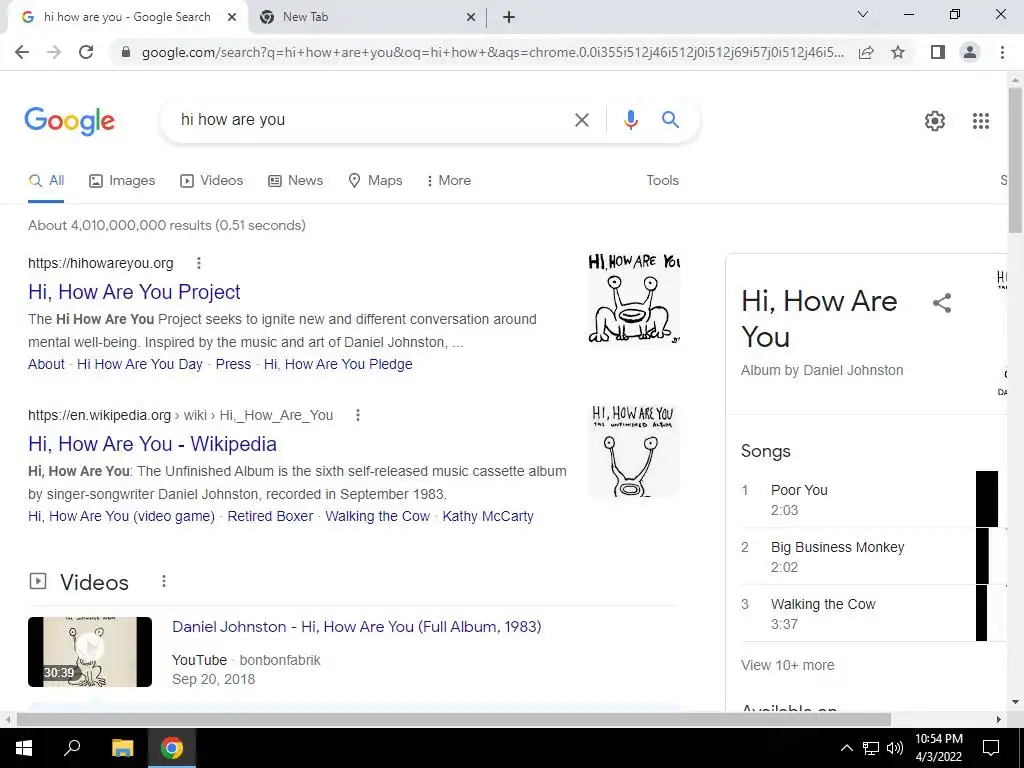
Task: Go back using browser back arrow
Action: coord(22,52)
